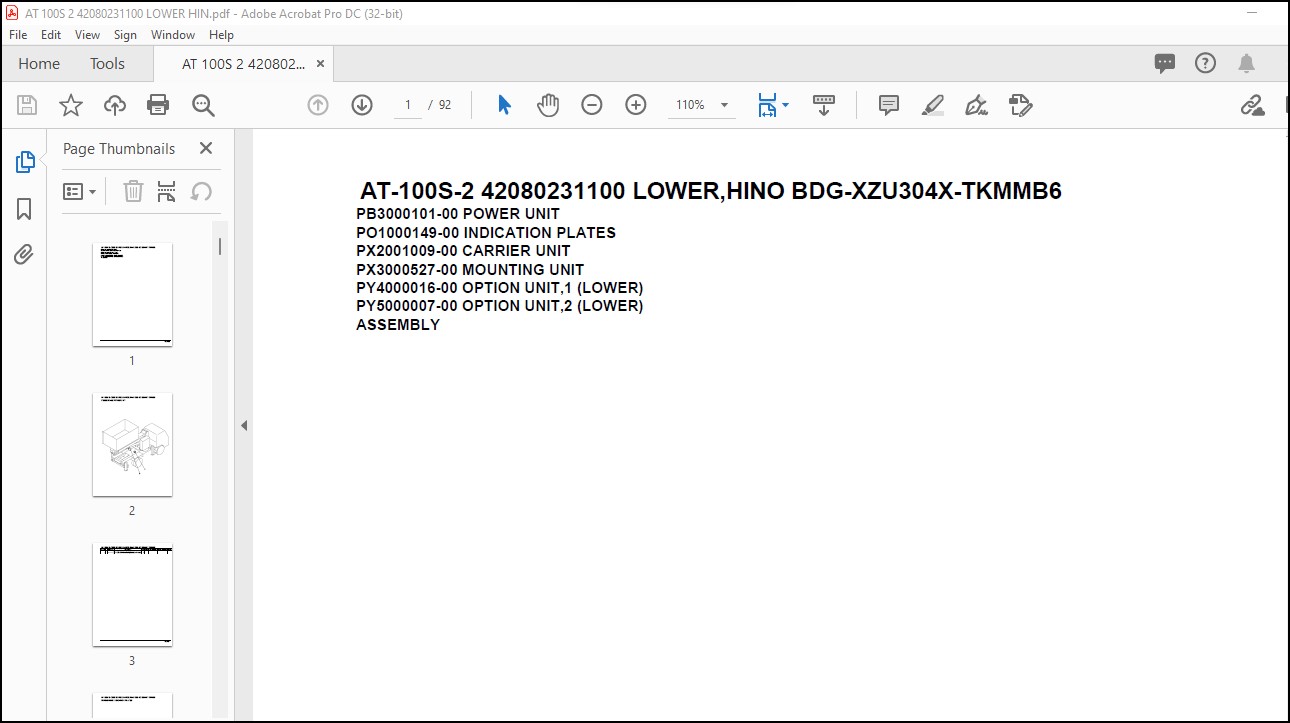
Task: Click the stamp tool icon
Action: [1020, 105]
